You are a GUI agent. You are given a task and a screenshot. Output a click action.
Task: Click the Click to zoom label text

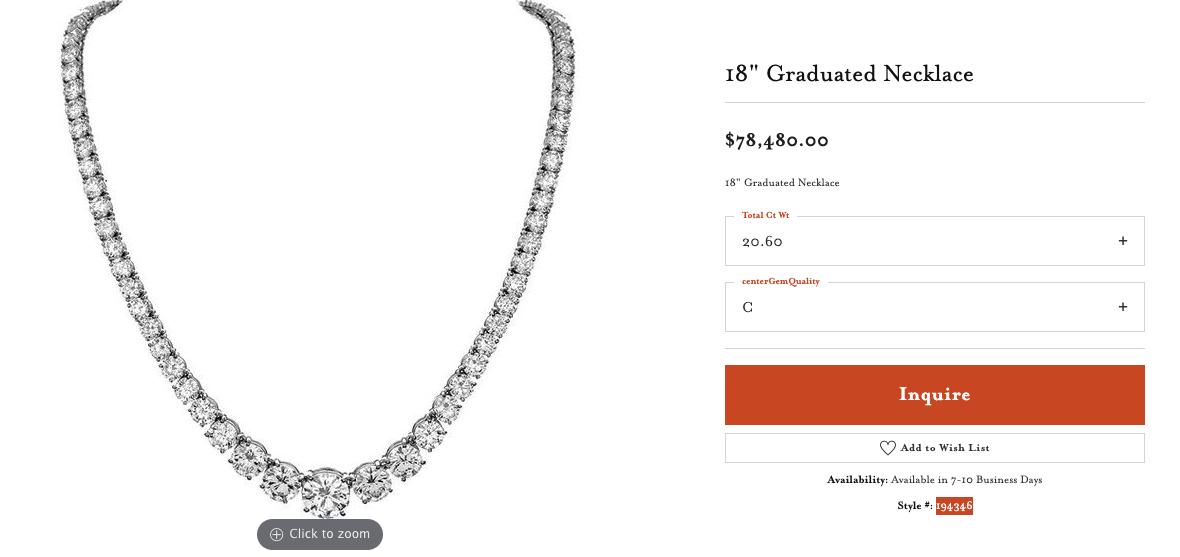pyautogui.click(x=330, y=534)
